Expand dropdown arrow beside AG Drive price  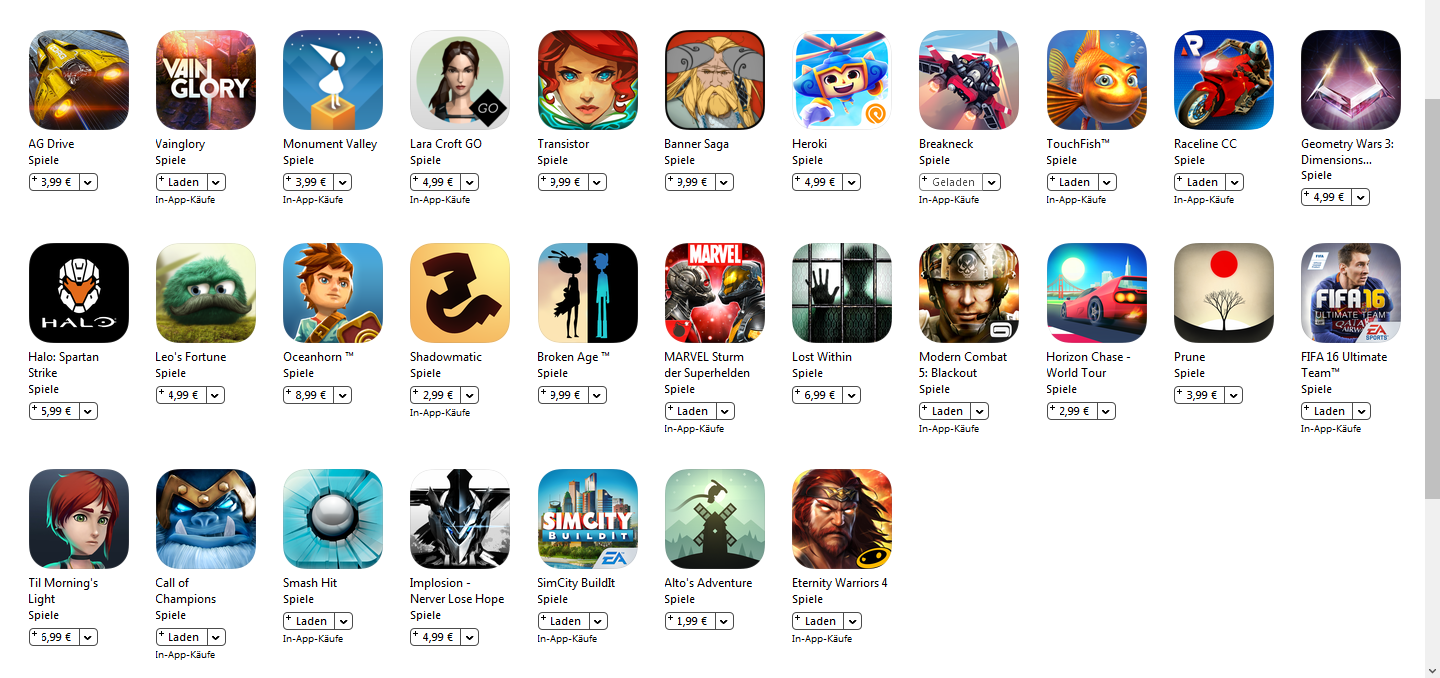(88, 182)
